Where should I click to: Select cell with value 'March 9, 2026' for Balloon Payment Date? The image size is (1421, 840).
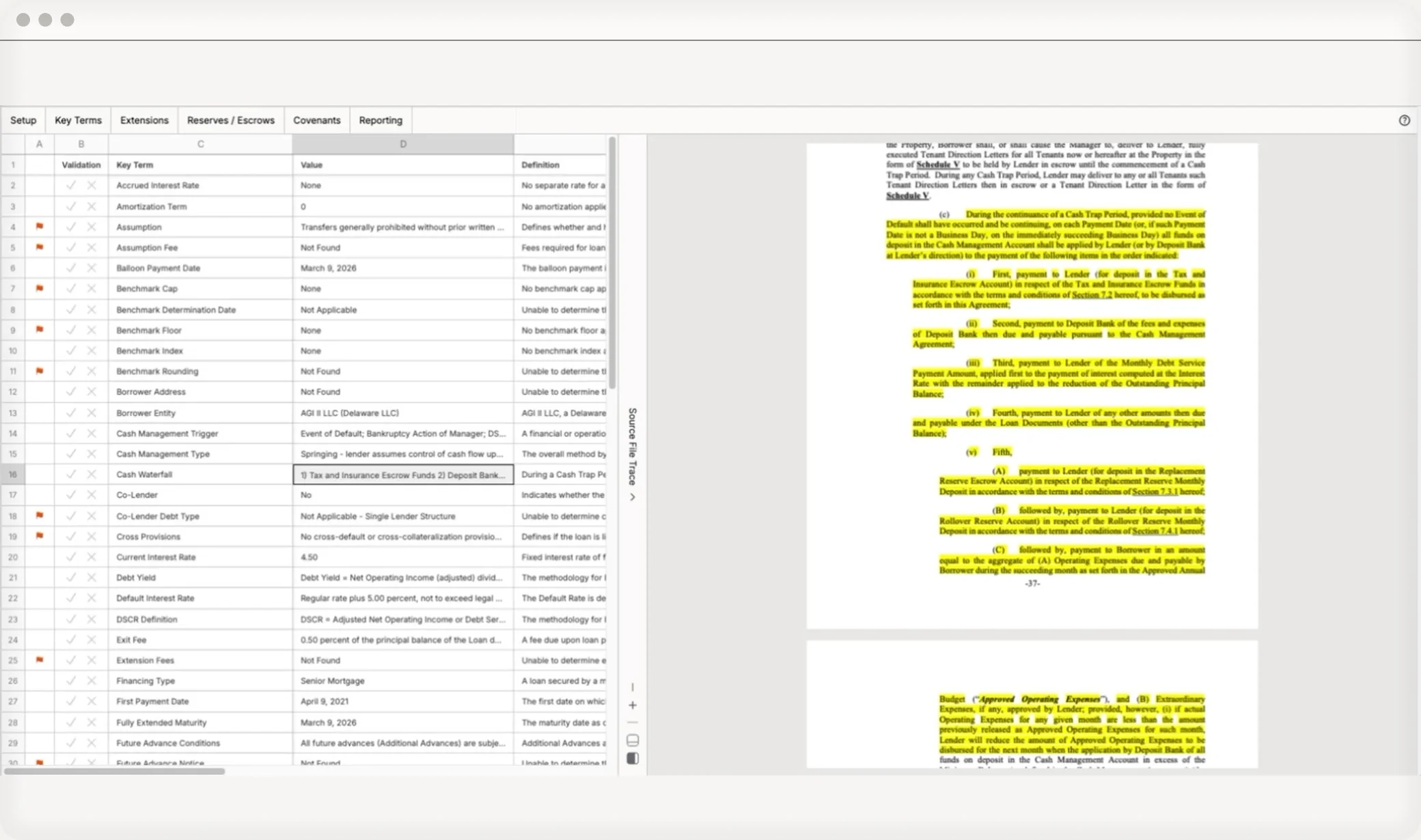403,268
